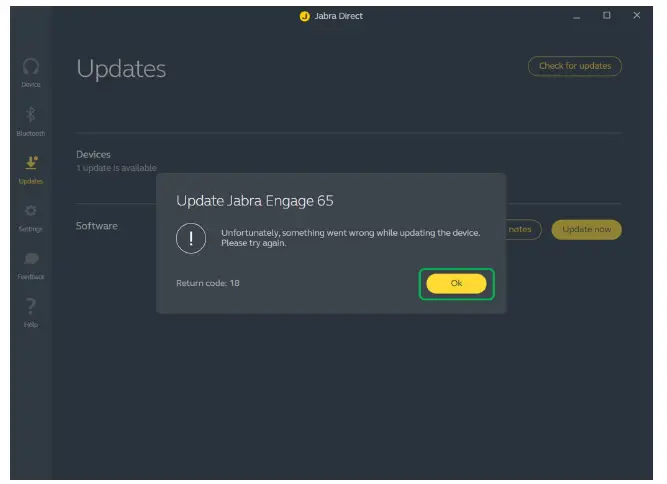
Task: Open the Bluetooth section in sidebar
Action: (x=31, y=121)
